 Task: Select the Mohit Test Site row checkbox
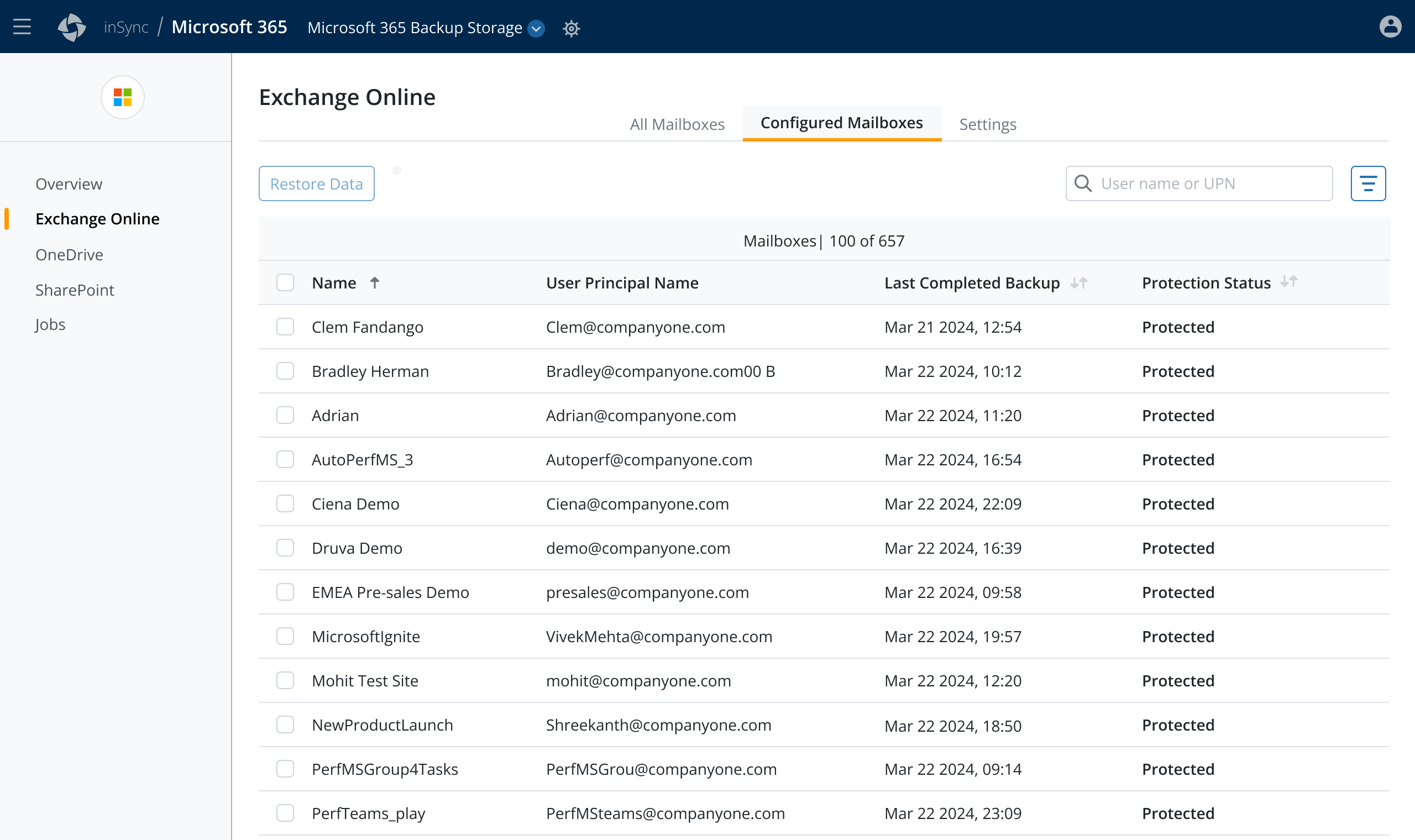pos(285,680)
